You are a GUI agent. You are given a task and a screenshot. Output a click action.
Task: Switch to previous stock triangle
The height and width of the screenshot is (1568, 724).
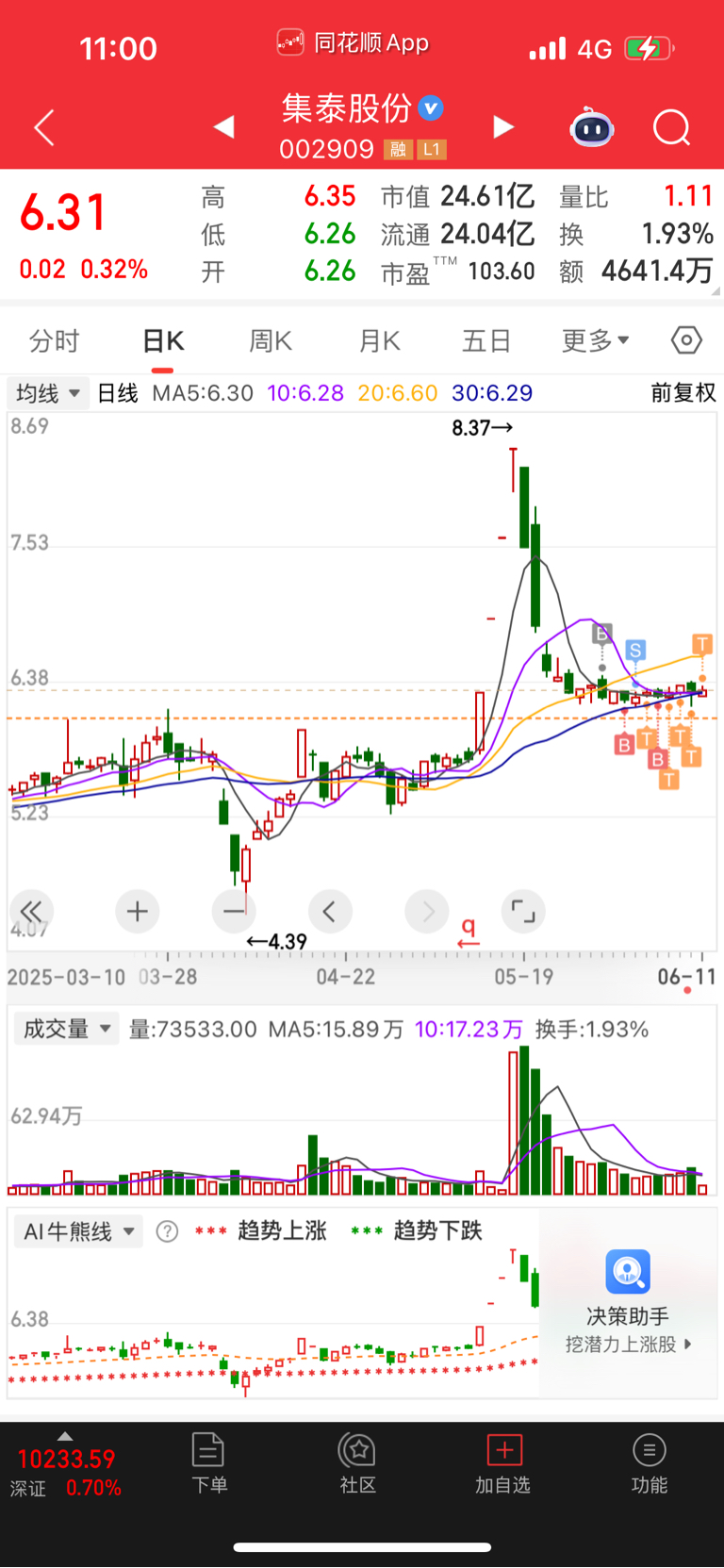pyautogui.click(x=224, y=126)
